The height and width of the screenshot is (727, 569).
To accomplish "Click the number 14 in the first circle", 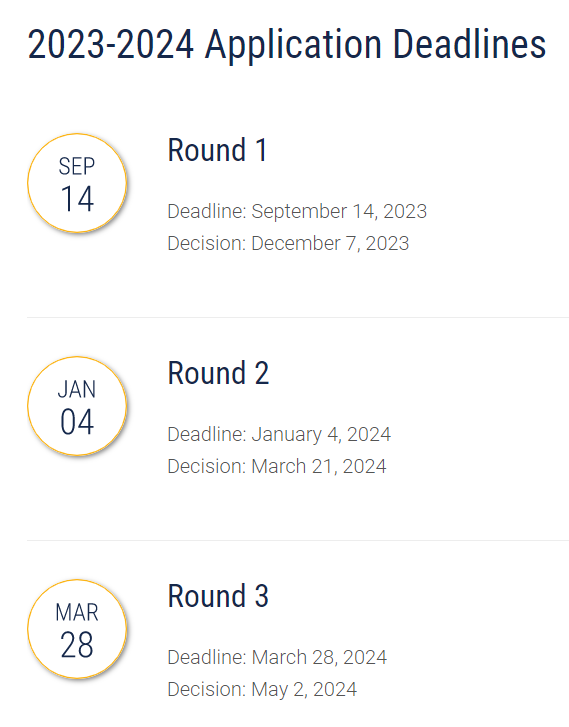I will pos(77,199).
